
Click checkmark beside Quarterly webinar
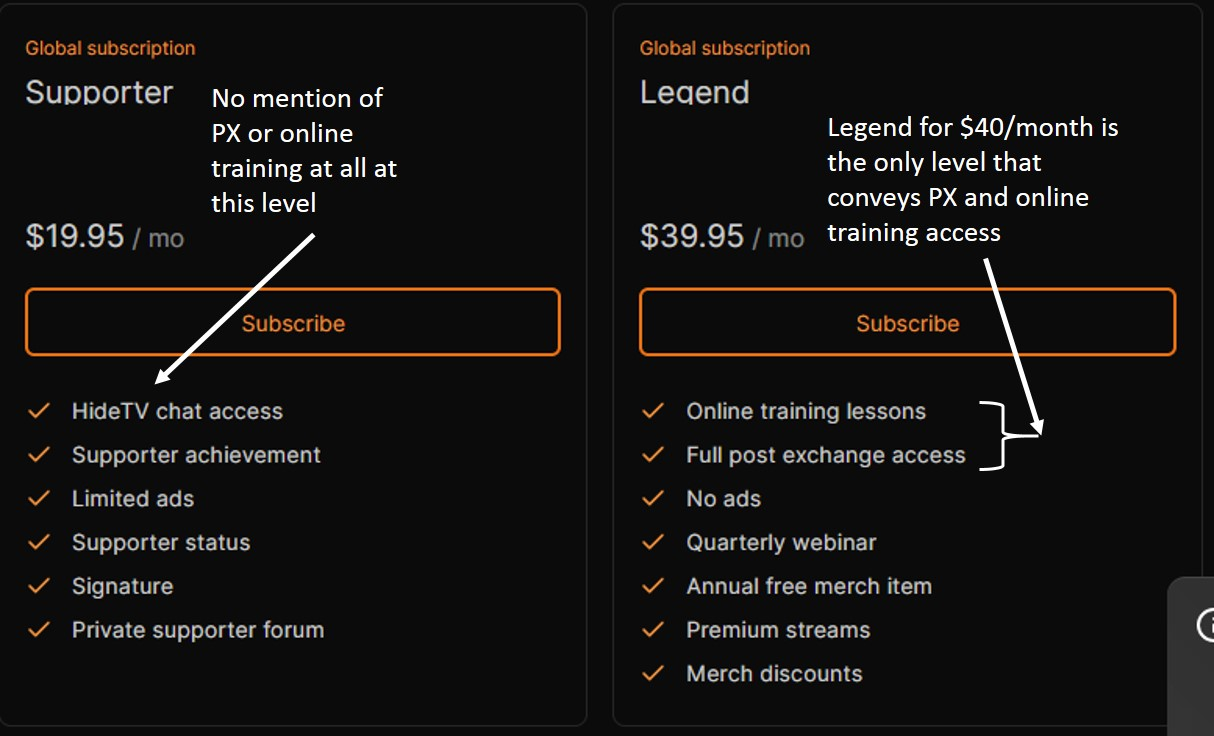point(653,543)
